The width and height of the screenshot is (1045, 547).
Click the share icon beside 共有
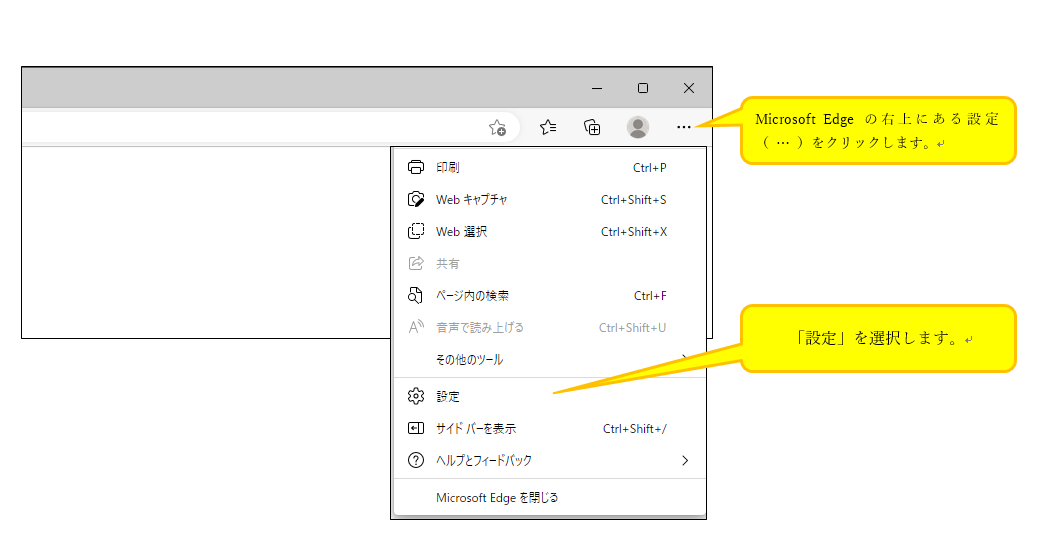[x=416, y=263]
